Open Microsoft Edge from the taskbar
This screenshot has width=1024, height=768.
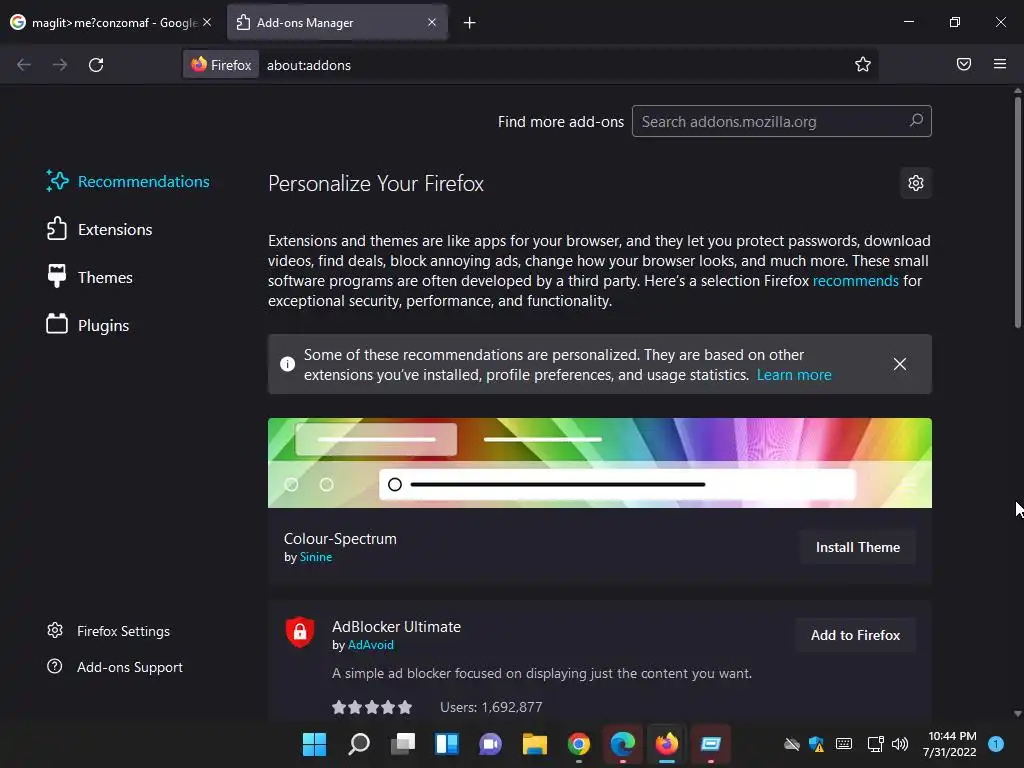click(622, 744)
